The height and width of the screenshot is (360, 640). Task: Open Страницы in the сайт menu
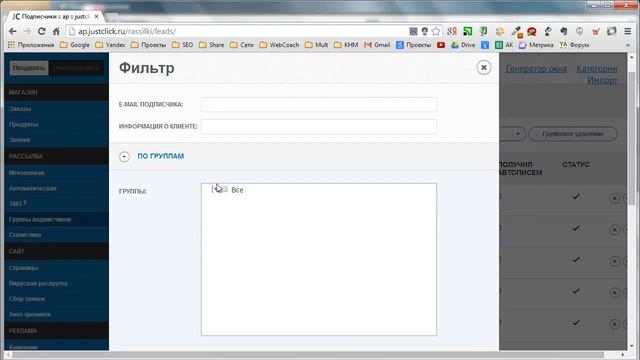(x=24, y=268)
